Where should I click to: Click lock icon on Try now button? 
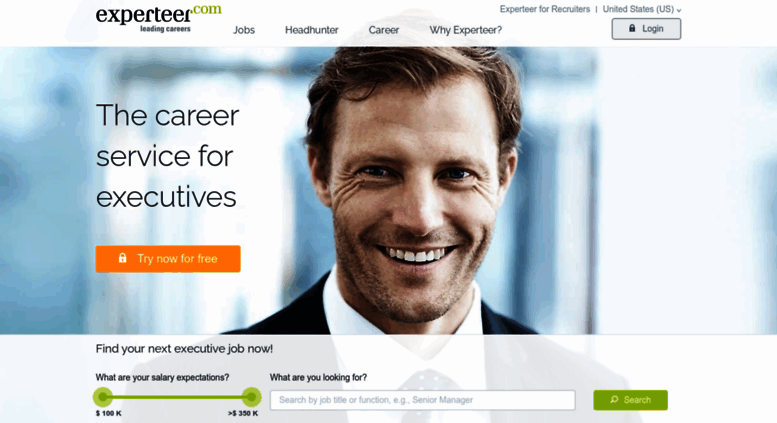pos(122,258)
